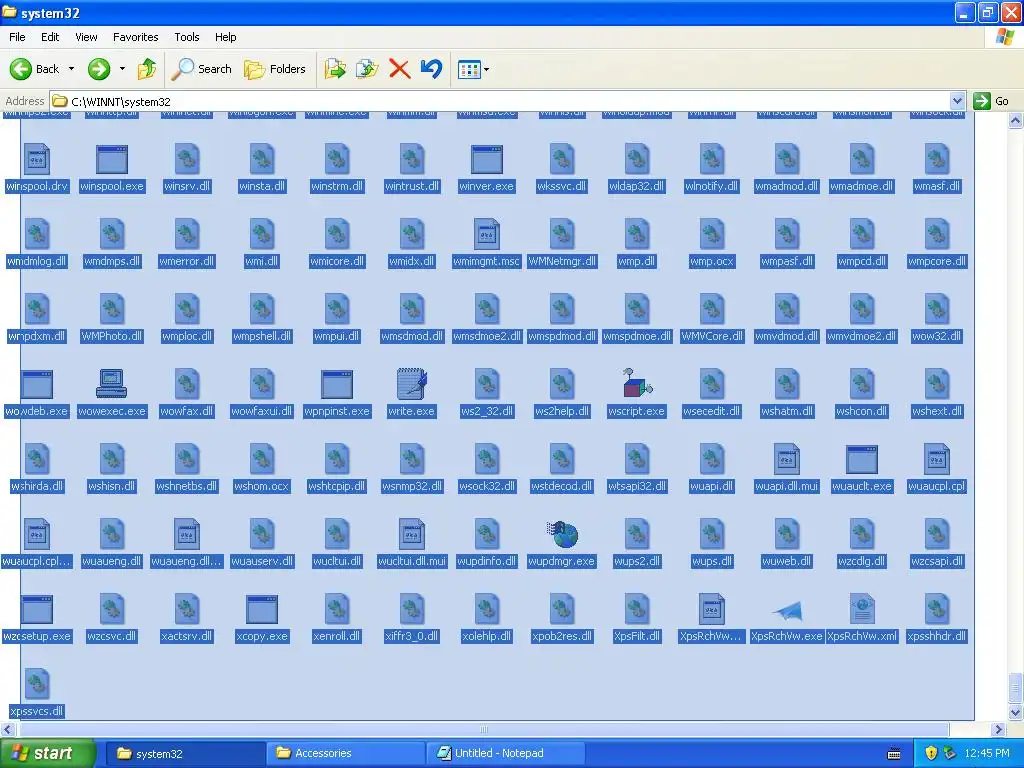Click the horizontal scrollbar thumb
1024x768 pixels.
click(484, 729)
